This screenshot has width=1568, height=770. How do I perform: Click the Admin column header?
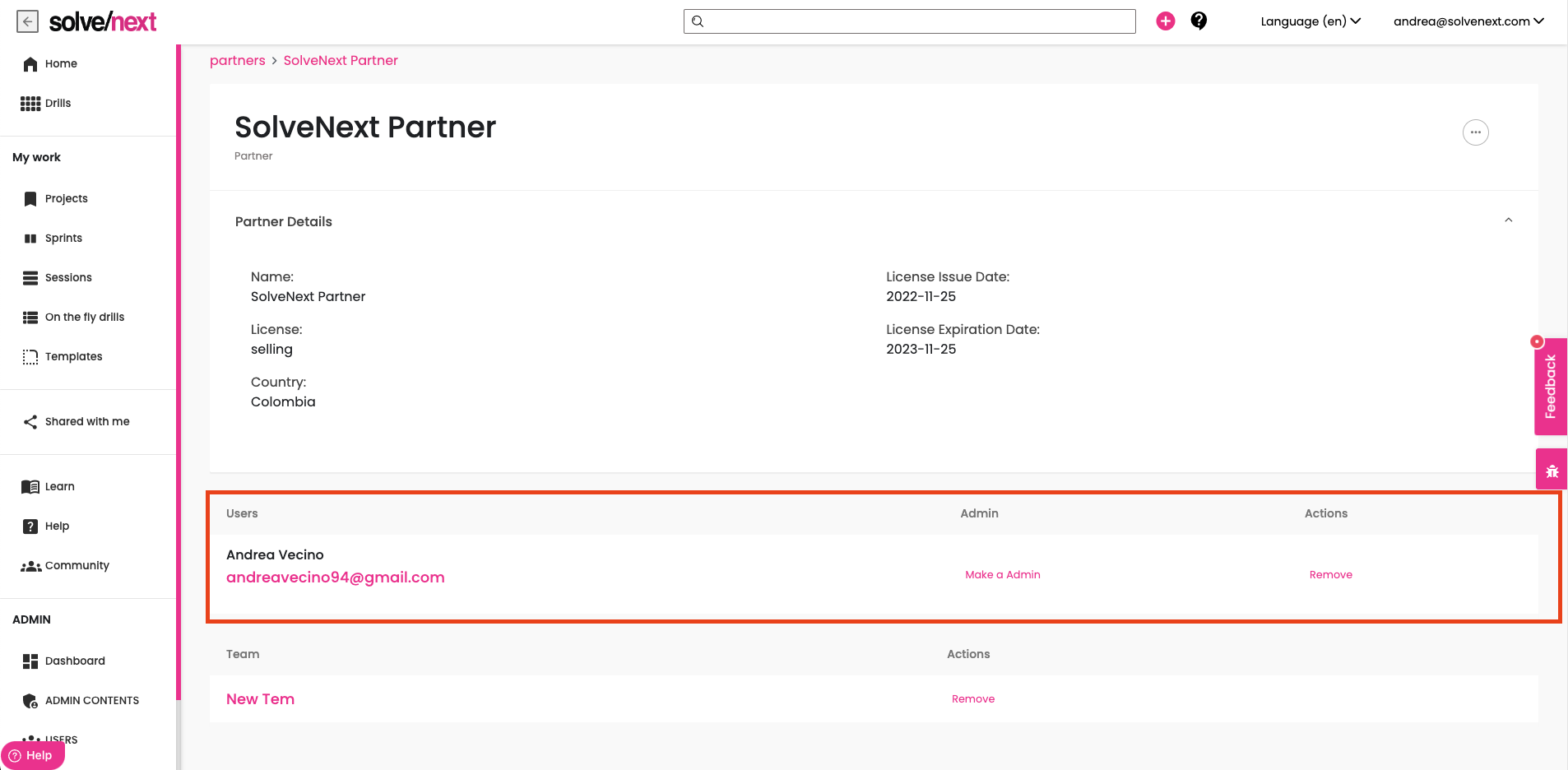[x=979, y=513]
